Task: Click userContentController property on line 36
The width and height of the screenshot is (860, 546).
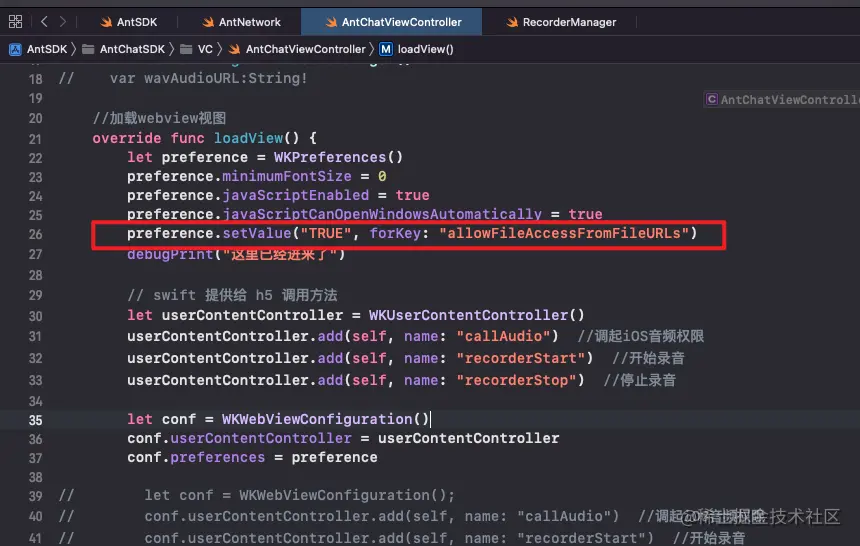Action: [261, 438]
